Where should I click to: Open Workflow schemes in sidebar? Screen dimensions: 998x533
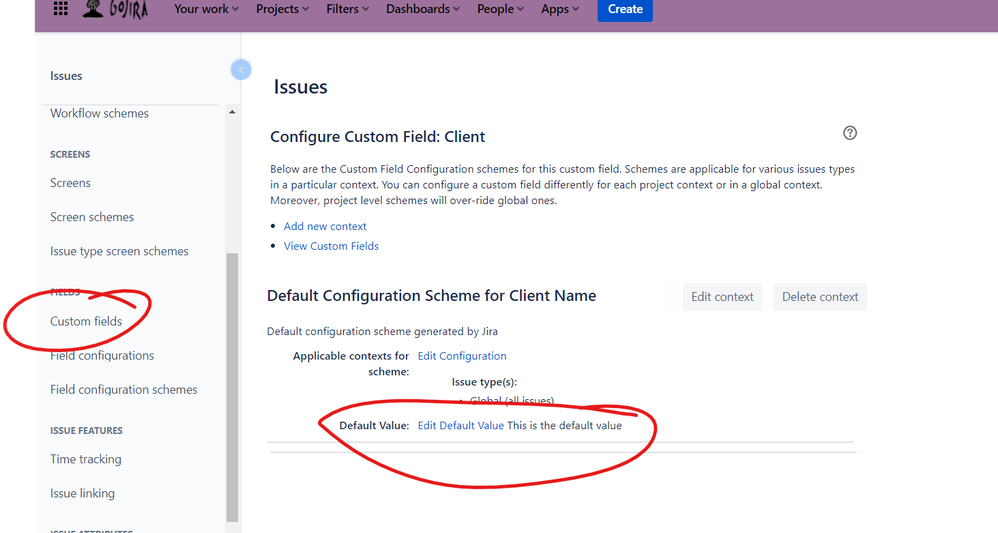click(x=99, y=113)
